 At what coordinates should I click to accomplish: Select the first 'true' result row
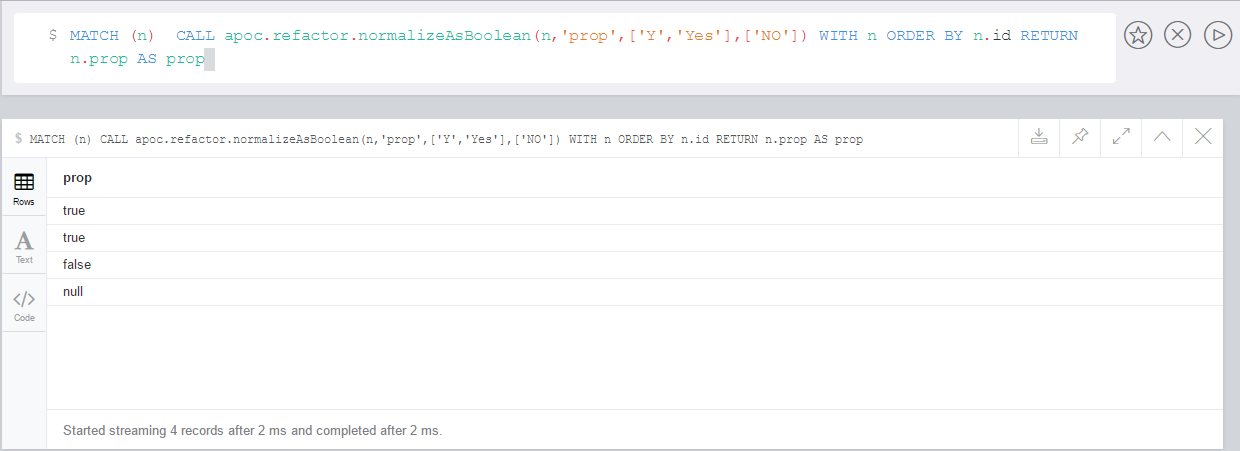pyautogui.click(x=634, y=211)
